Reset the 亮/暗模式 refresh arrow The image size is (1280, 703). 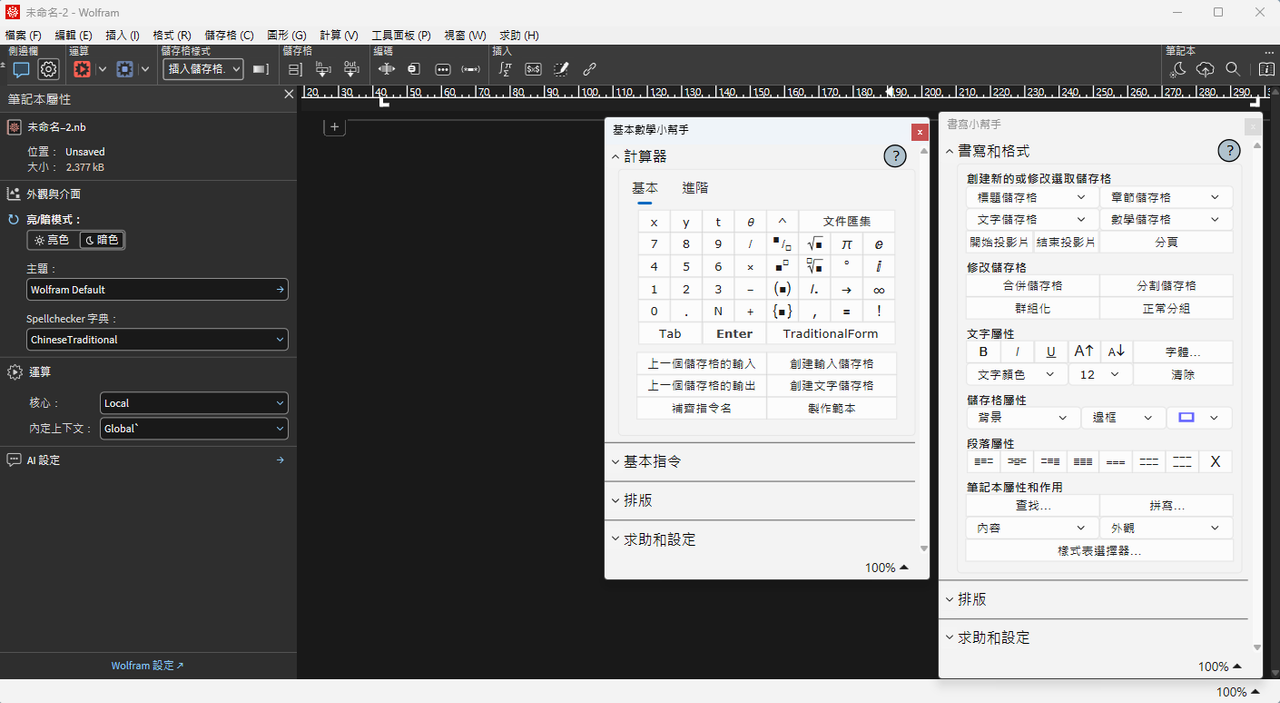click(14, 219)
